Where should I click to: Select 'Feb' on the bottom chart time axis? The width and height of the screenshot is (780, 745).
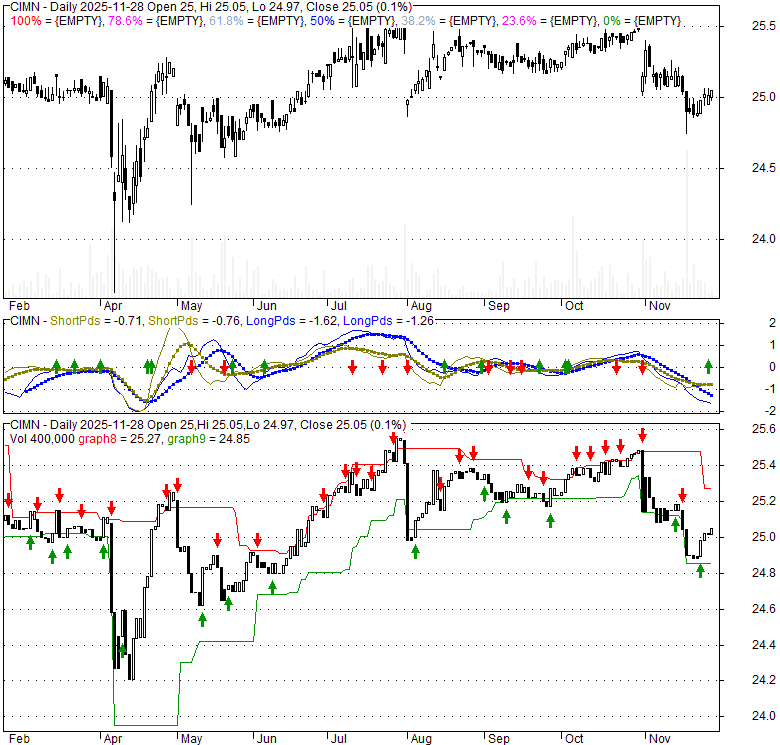click(19, 739)
